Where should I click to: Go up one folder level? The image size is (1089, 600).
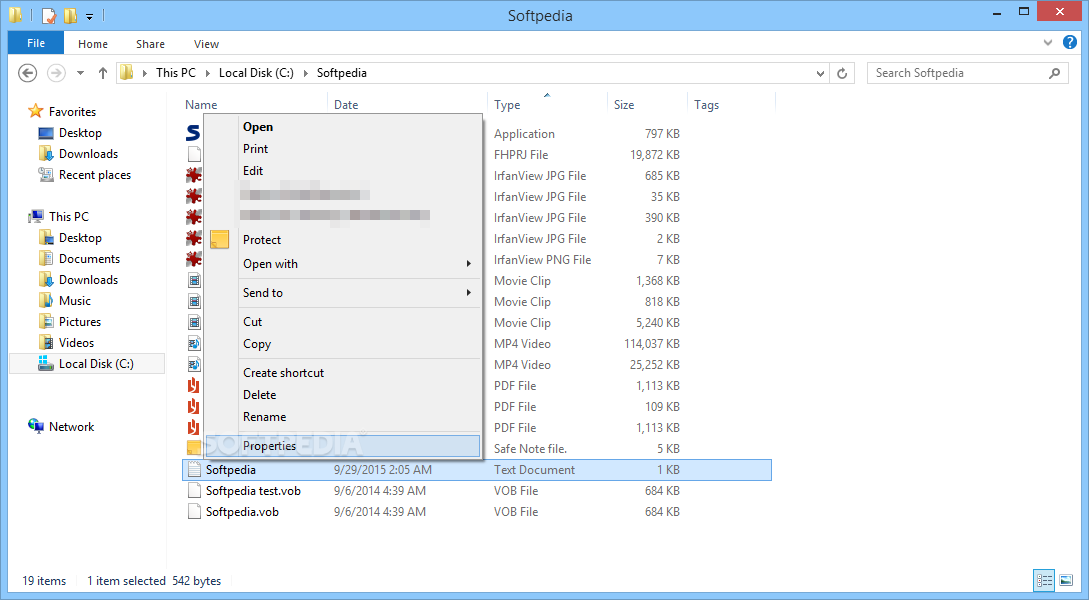point(103,73)
